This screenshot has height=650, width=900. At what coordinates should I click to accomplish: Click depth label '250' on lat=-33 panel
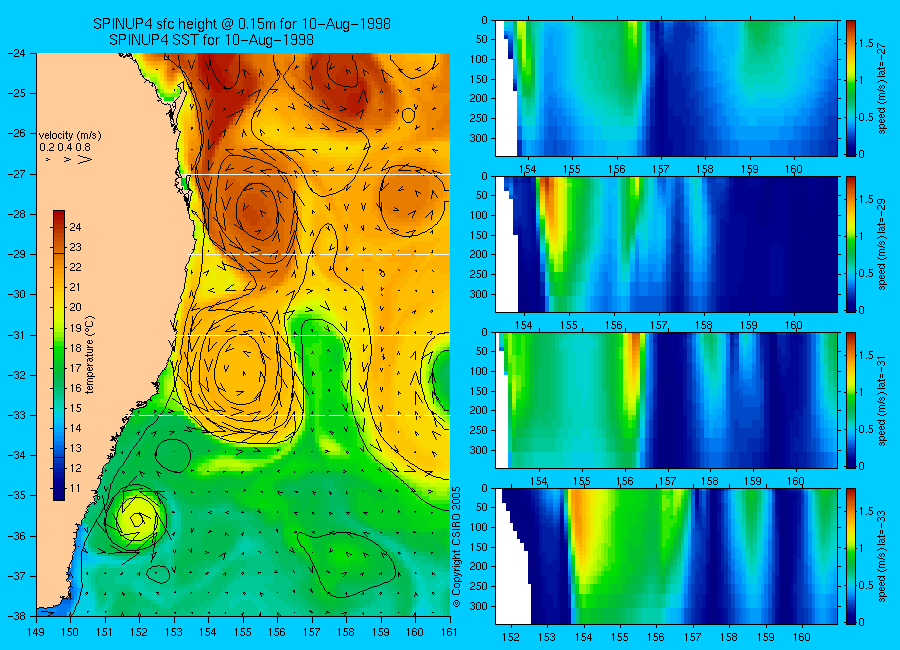(x=478, y=586)
